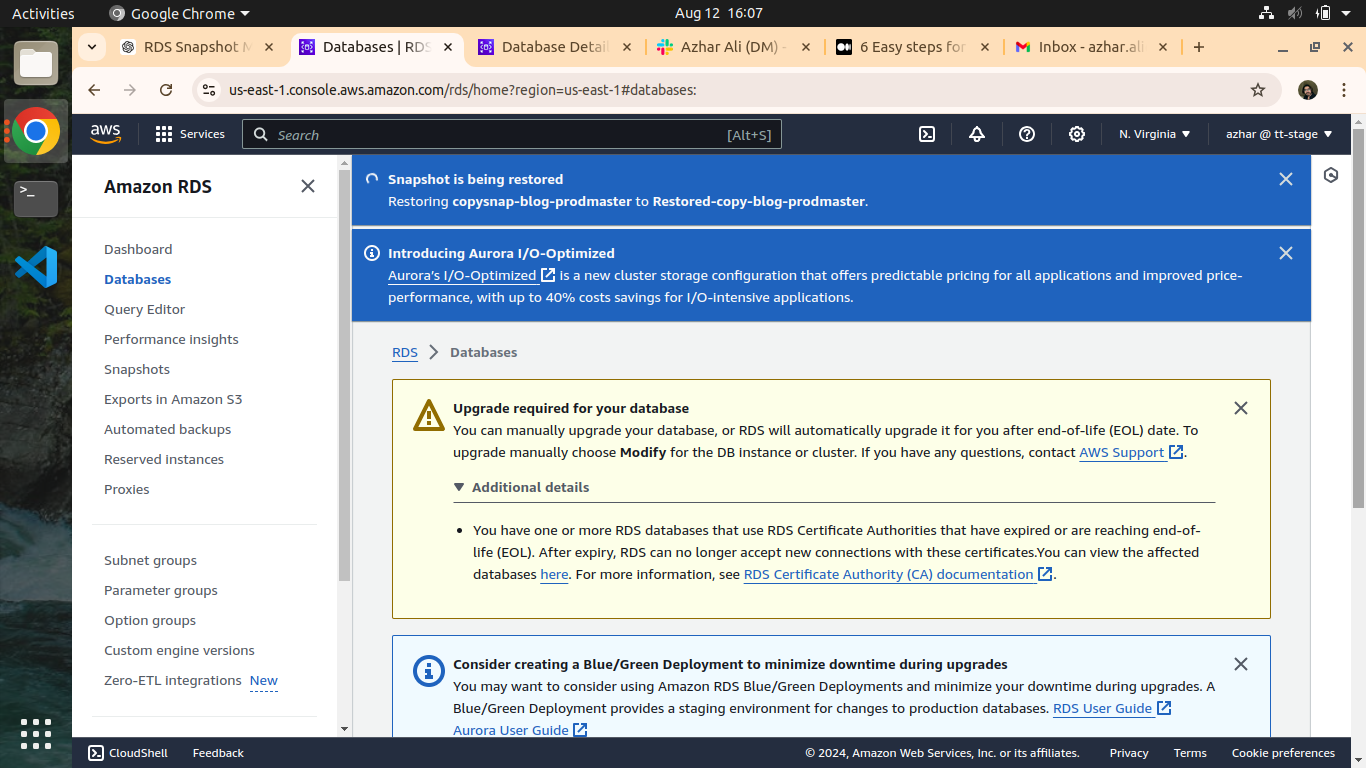Dismiss the Snapshot is being restored banner
This screenshot has height=768, width=1366.
tap(1286, 179)
